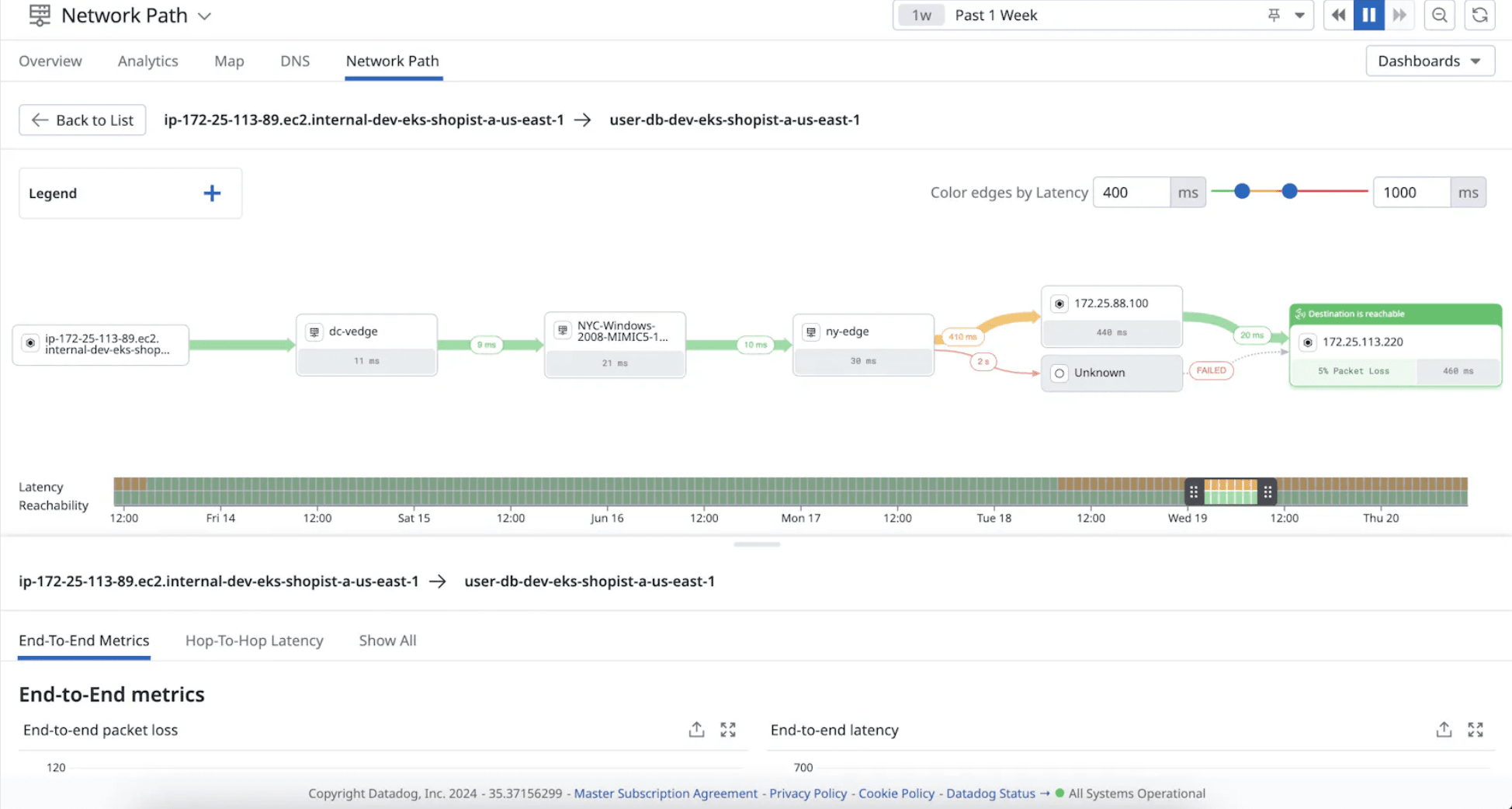
Task: Click the left timeline selection handle
Action: coord(1194,492)
